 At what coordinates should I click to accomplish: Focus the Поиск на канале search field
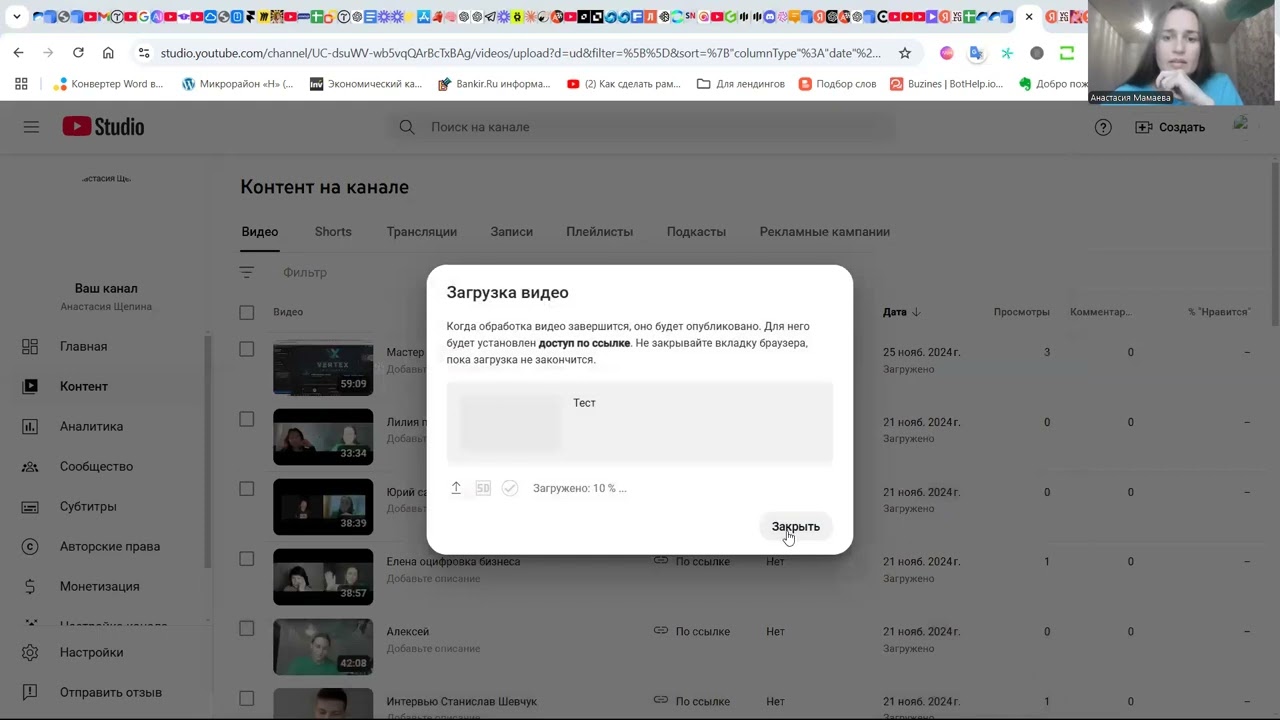pyautogui.click(x=640, y=127)
